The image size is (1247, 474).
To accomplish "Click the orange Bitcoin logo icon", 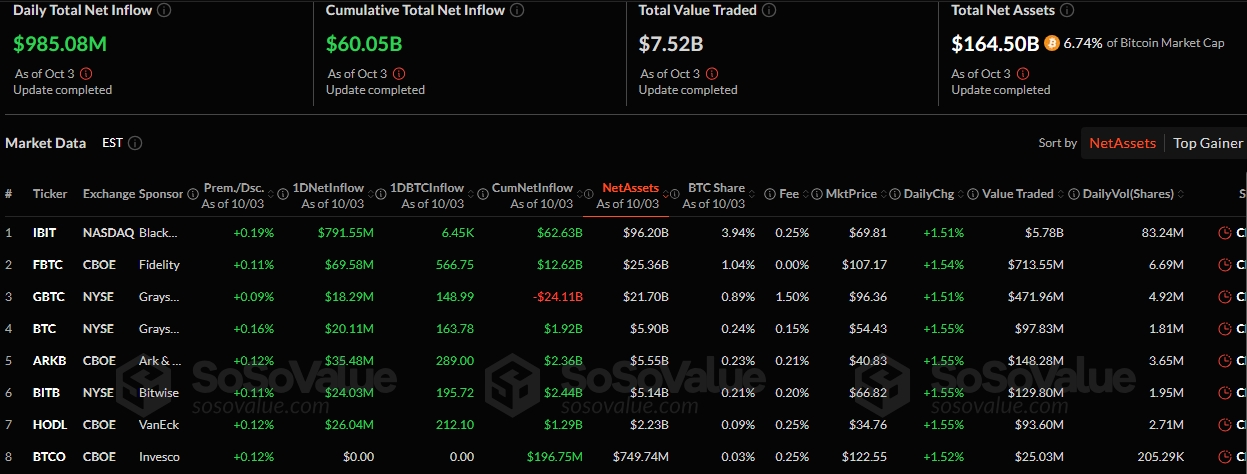I will click(1051, 43).
